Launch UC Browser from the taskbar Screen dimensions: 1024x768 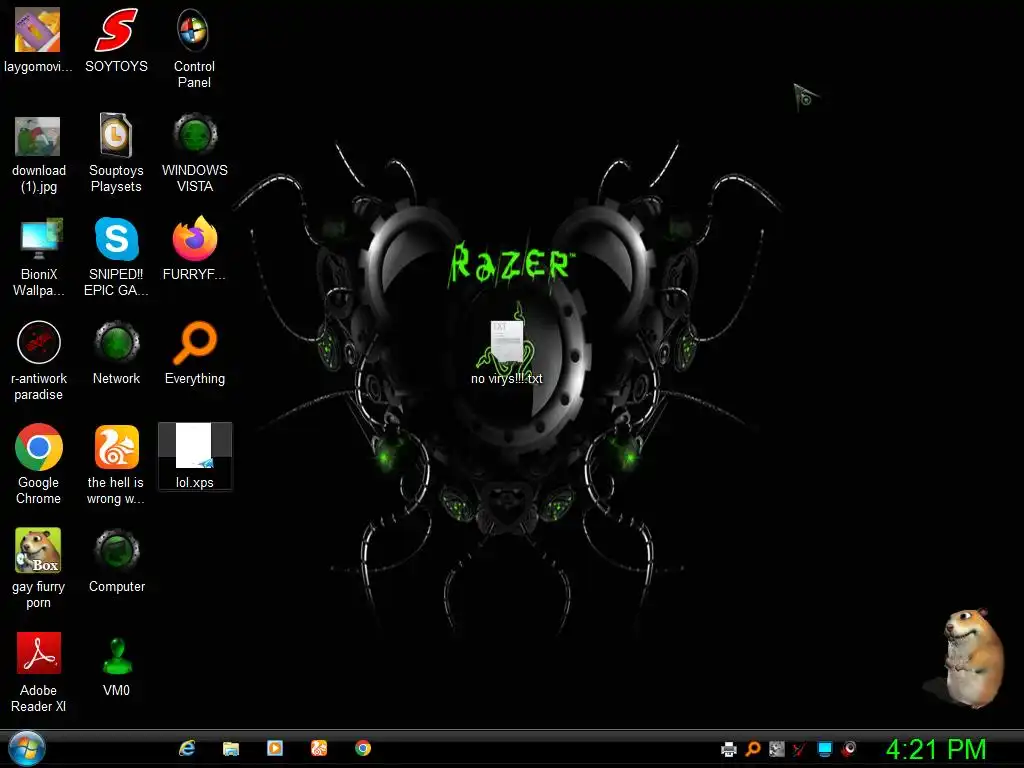[319, 748]
